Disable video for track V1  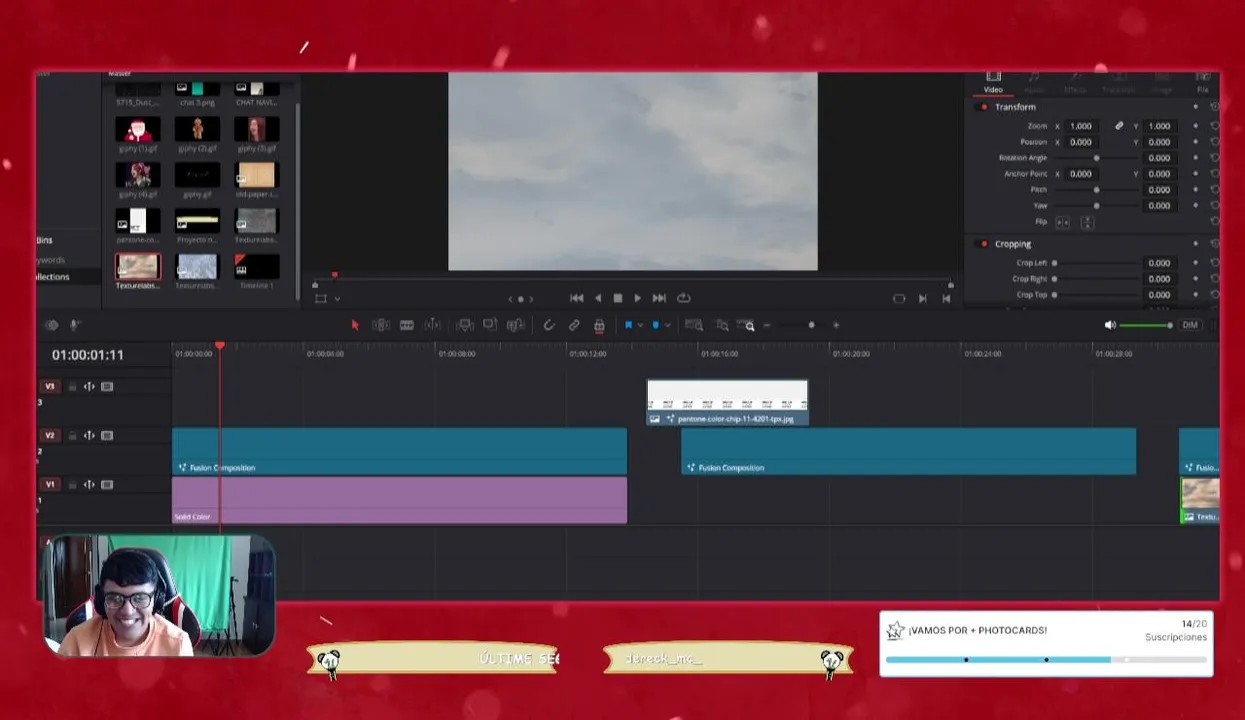[107, 485]
